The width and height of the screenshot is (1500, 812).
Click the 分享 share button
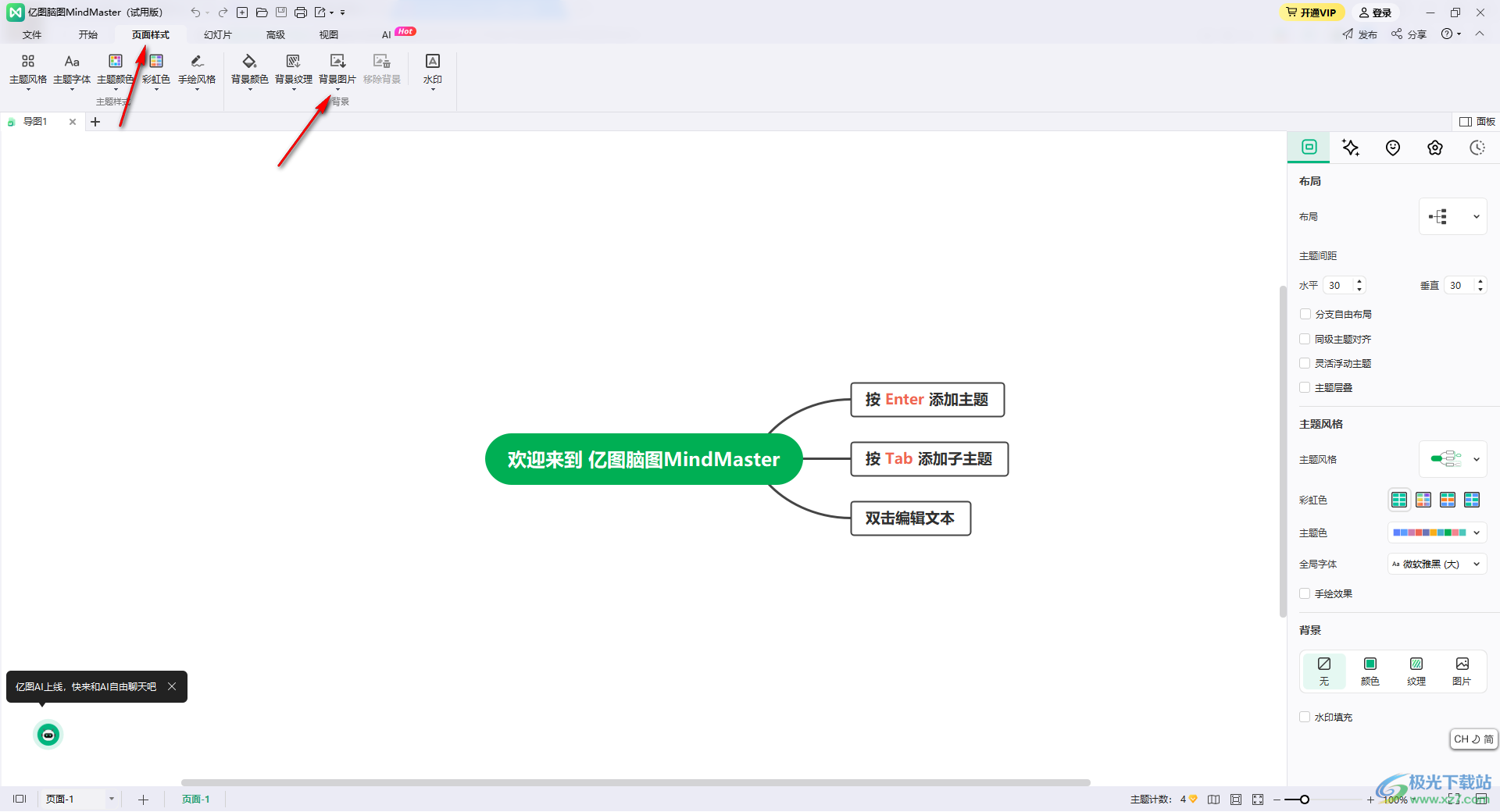click(1409, 34)
